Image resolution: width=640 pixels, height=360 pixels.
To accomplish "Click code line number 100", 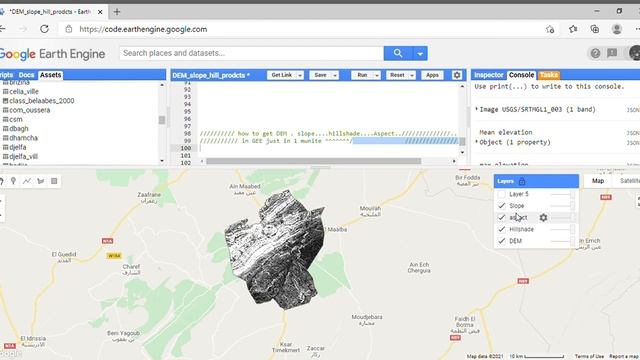I will pos(186,148).
